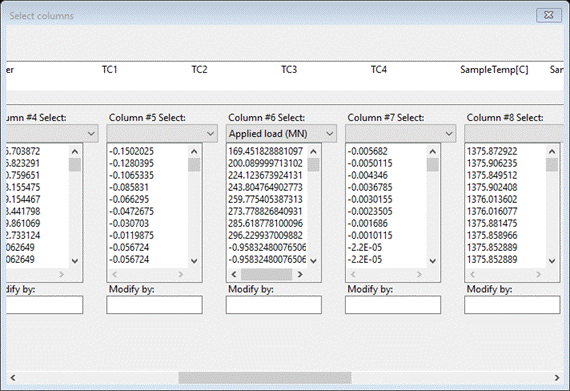Select value 224.123673924131 in Column #6
The height and width of the screenshot is (391, 570).
pyautogui.click(x=265, y=175)
